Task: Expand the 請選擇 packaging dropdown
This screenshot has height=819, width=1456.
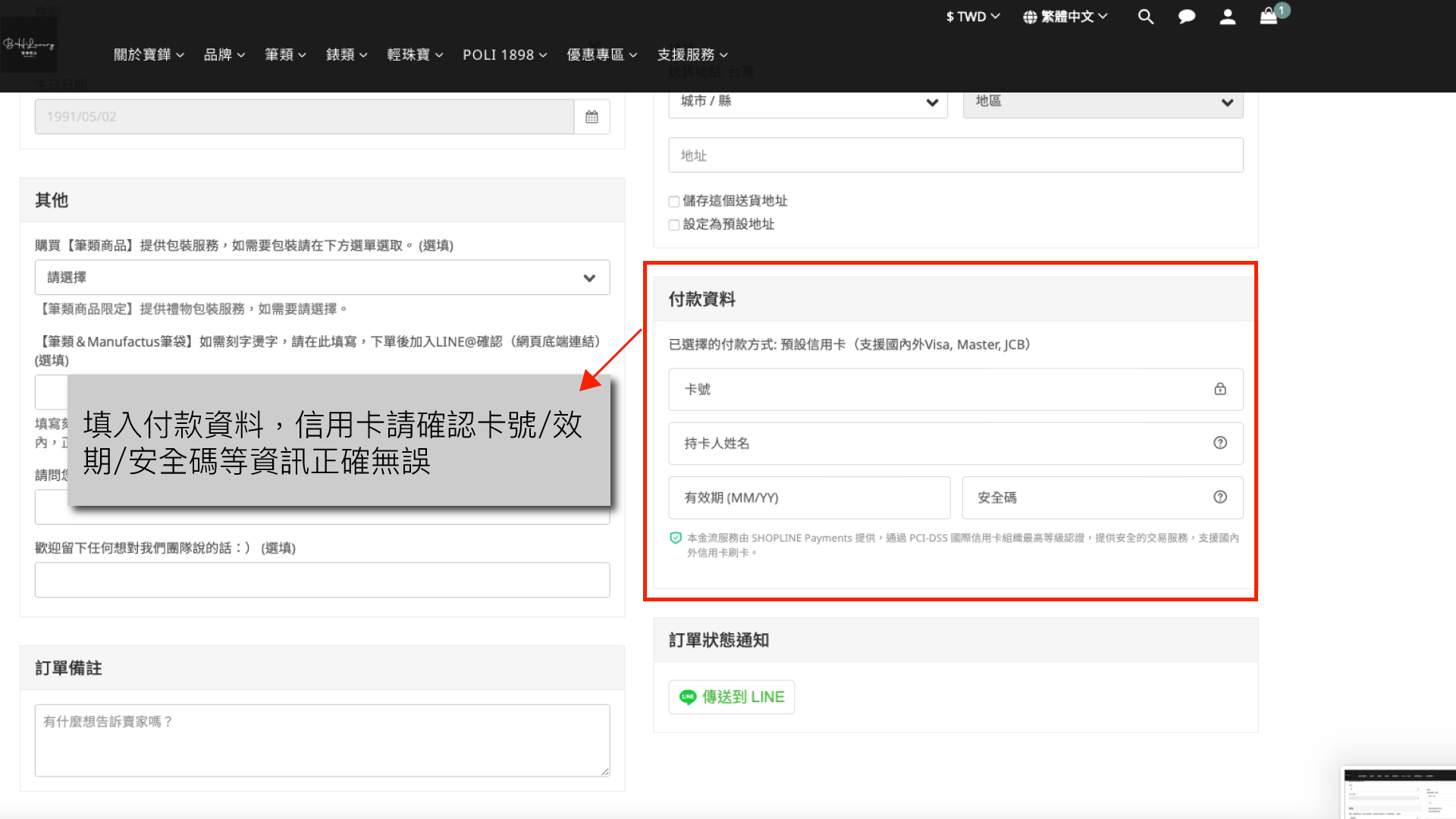Action: click(x=322, y=278)
